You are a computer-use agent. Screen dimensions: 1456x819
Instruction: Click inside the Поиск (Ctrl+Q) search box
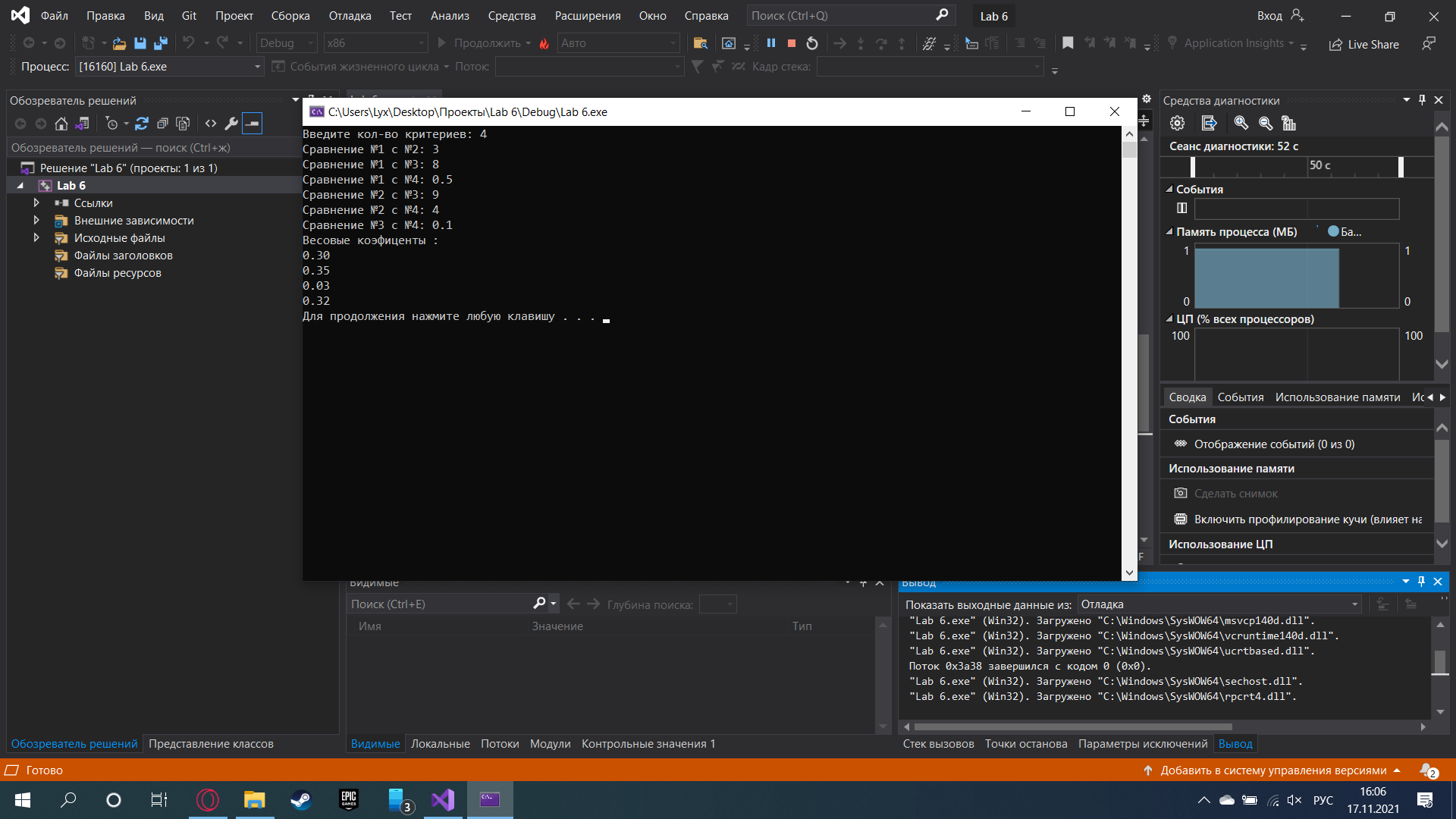tap(849, 15)
